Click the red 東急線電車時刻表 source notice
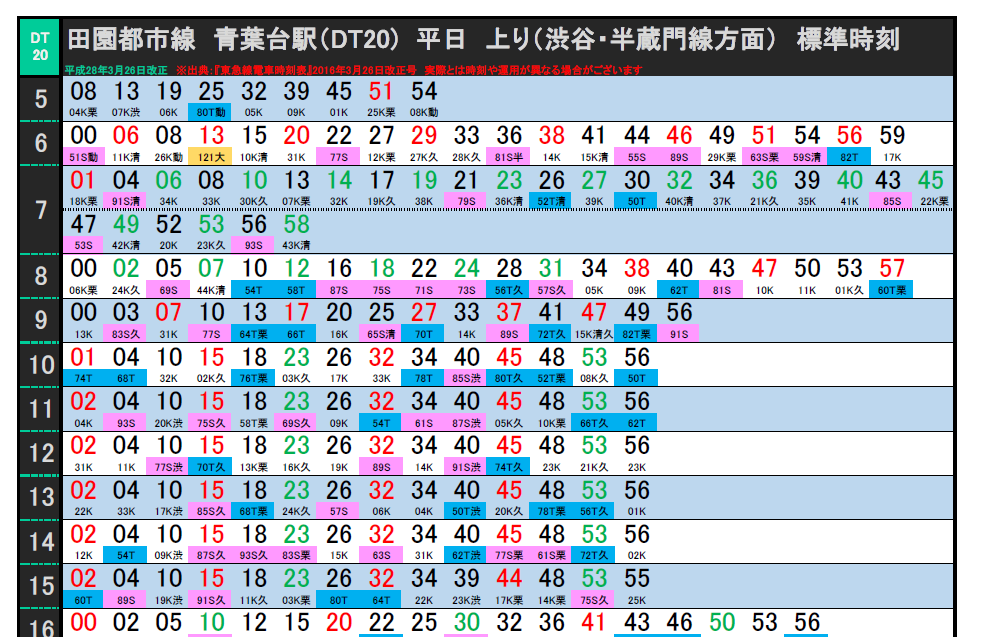981x637 pixels. 409,70
